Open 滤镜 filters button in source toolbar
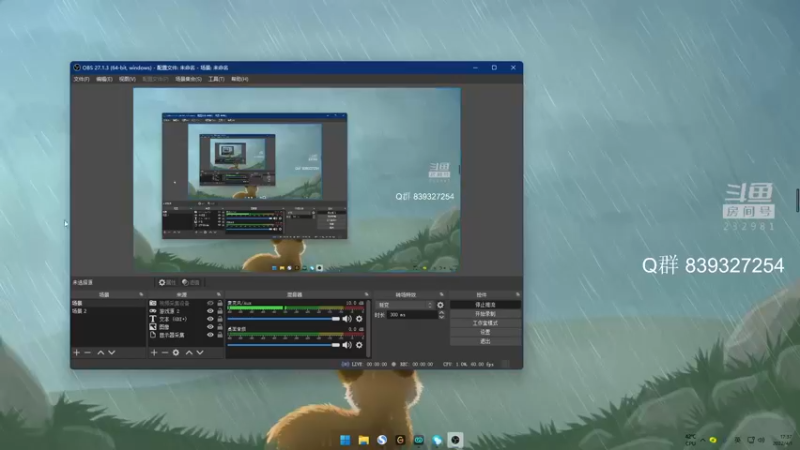This screenshot has height=450, width=800. [x=191, y=282]
